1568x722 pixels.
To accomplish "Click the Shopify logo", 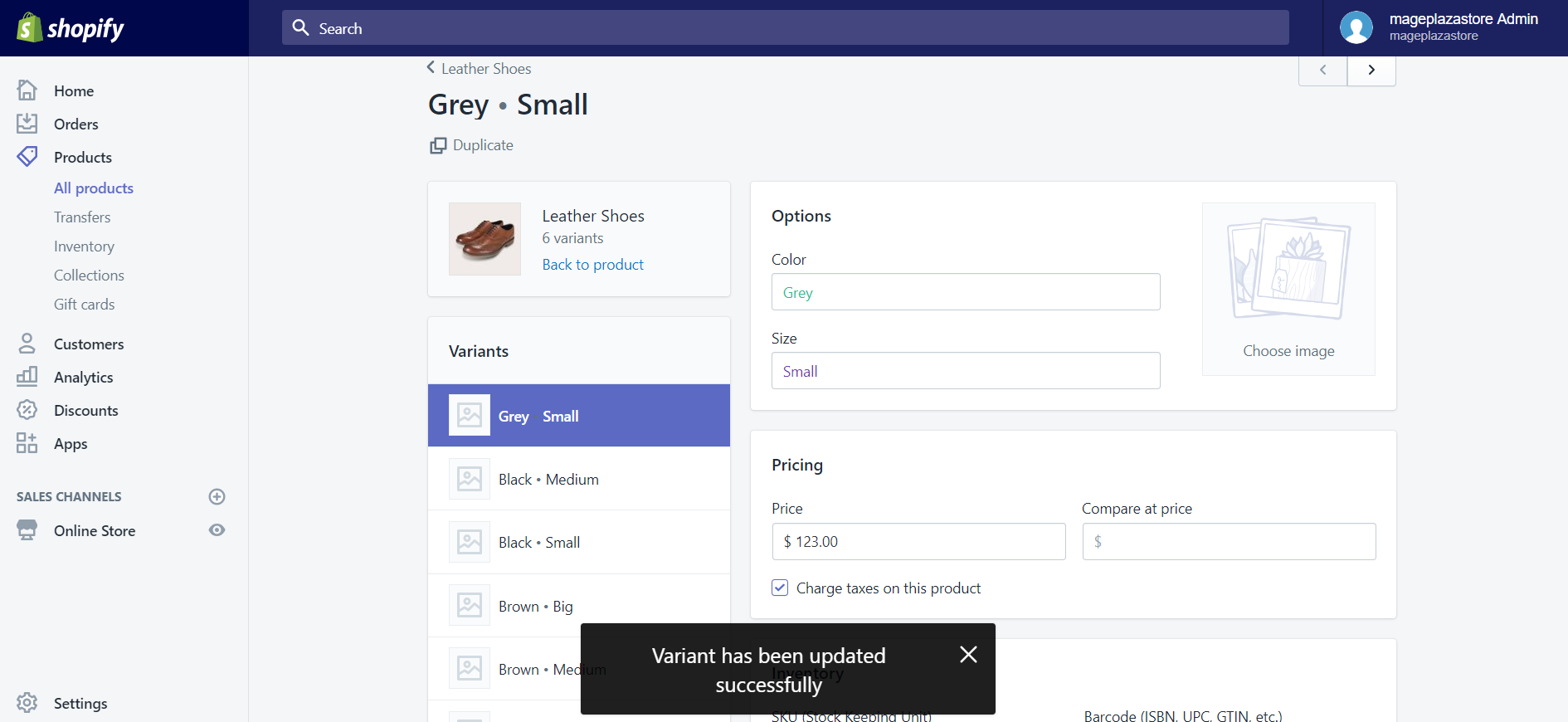I will 71,28.
